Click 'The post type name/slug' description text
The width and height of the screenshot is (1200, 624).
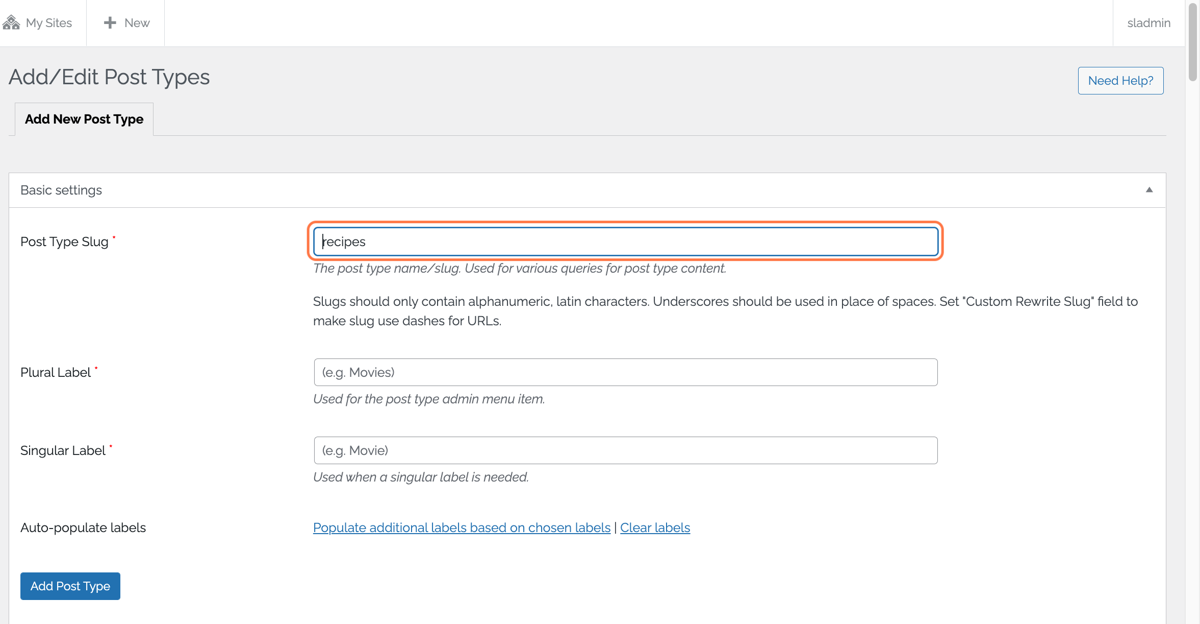pos(520,268)
